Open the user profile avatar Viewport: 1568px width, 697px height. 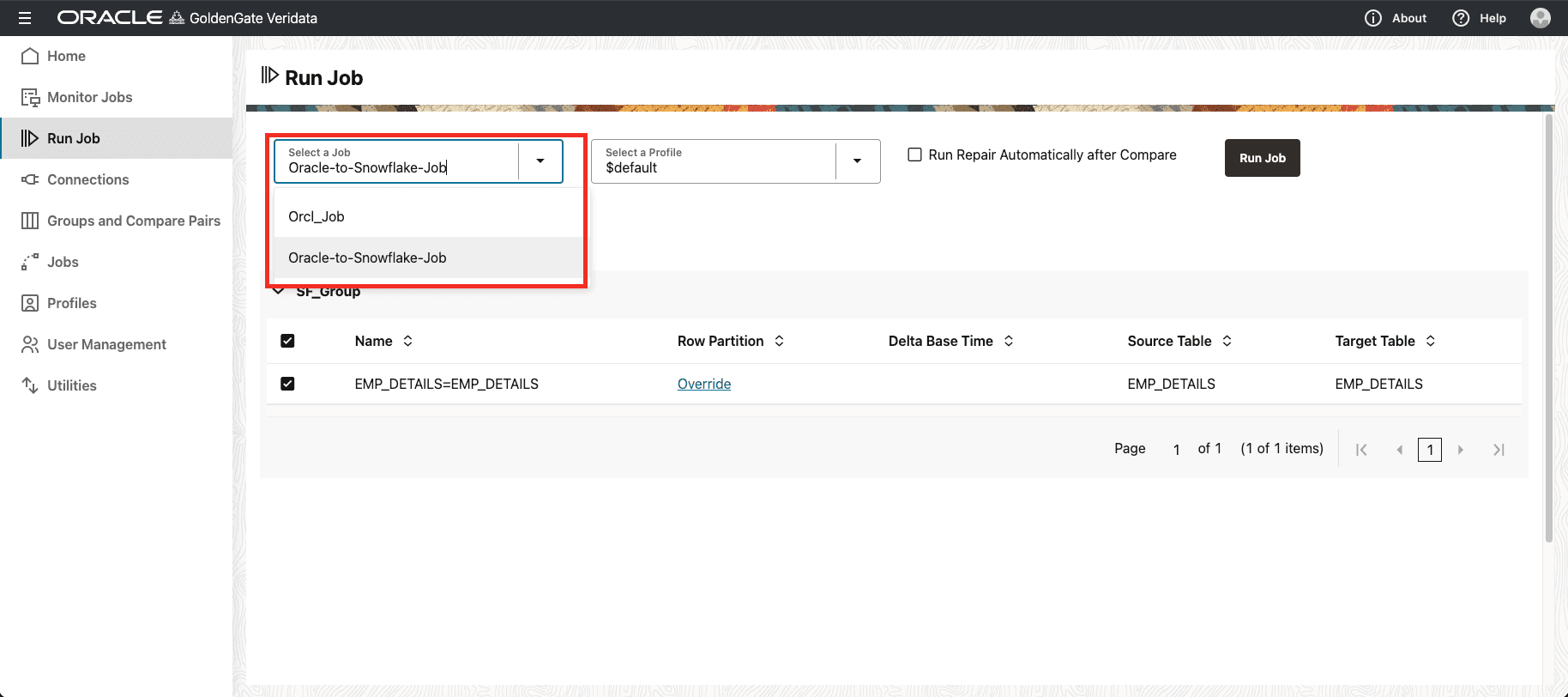click(x=1541, y=18)
